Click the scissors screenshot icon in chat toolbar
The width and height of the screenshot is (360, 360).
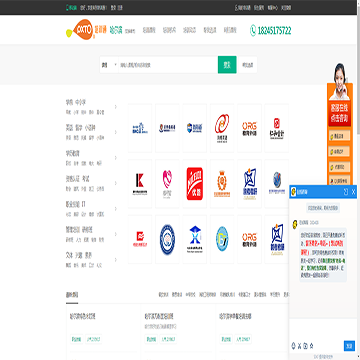pyautogui.click(x=300, y=345)
